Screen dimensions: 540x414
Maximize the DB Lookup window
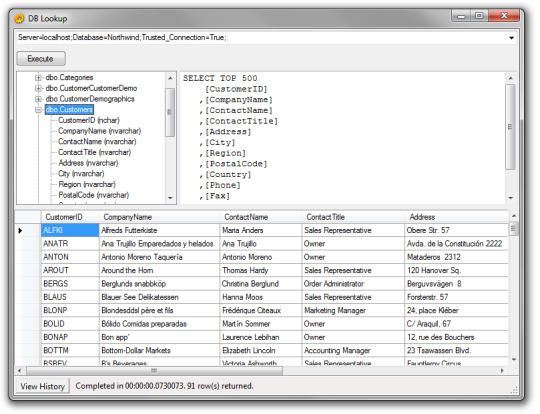coord(479,16)
